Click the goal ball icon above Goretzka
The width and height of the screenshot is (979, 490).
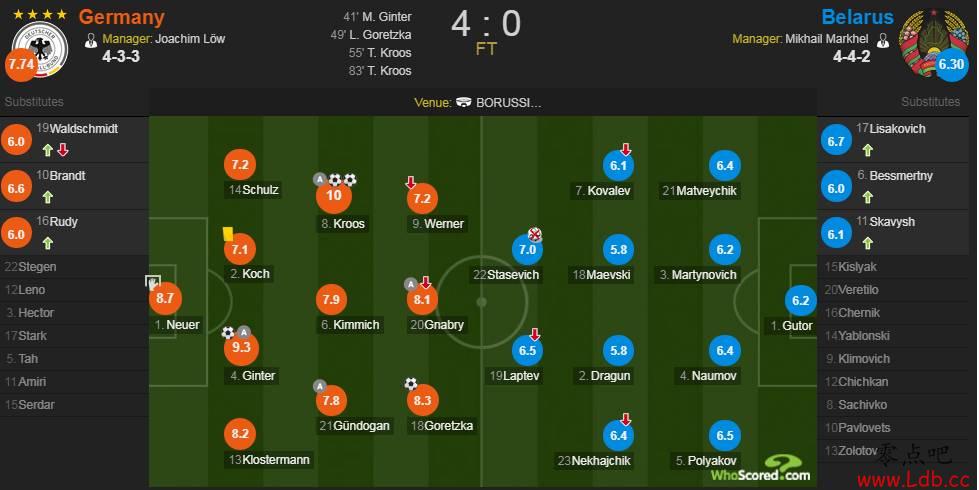point(410,383)
